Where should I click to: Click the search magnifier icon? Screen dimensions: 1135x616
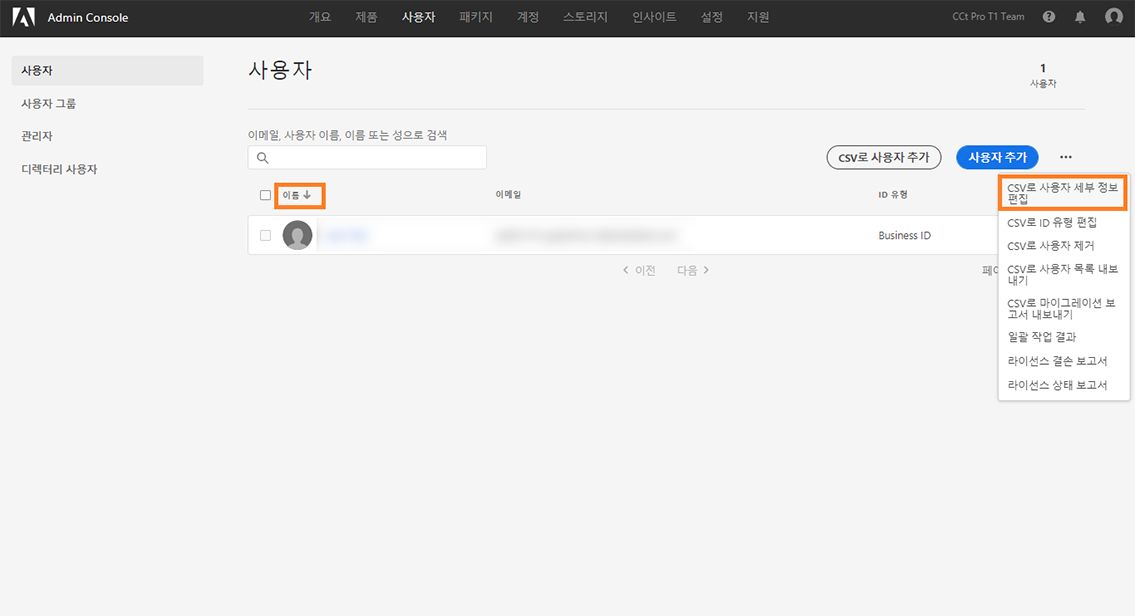pyautogui.click(x=263, y=158)
